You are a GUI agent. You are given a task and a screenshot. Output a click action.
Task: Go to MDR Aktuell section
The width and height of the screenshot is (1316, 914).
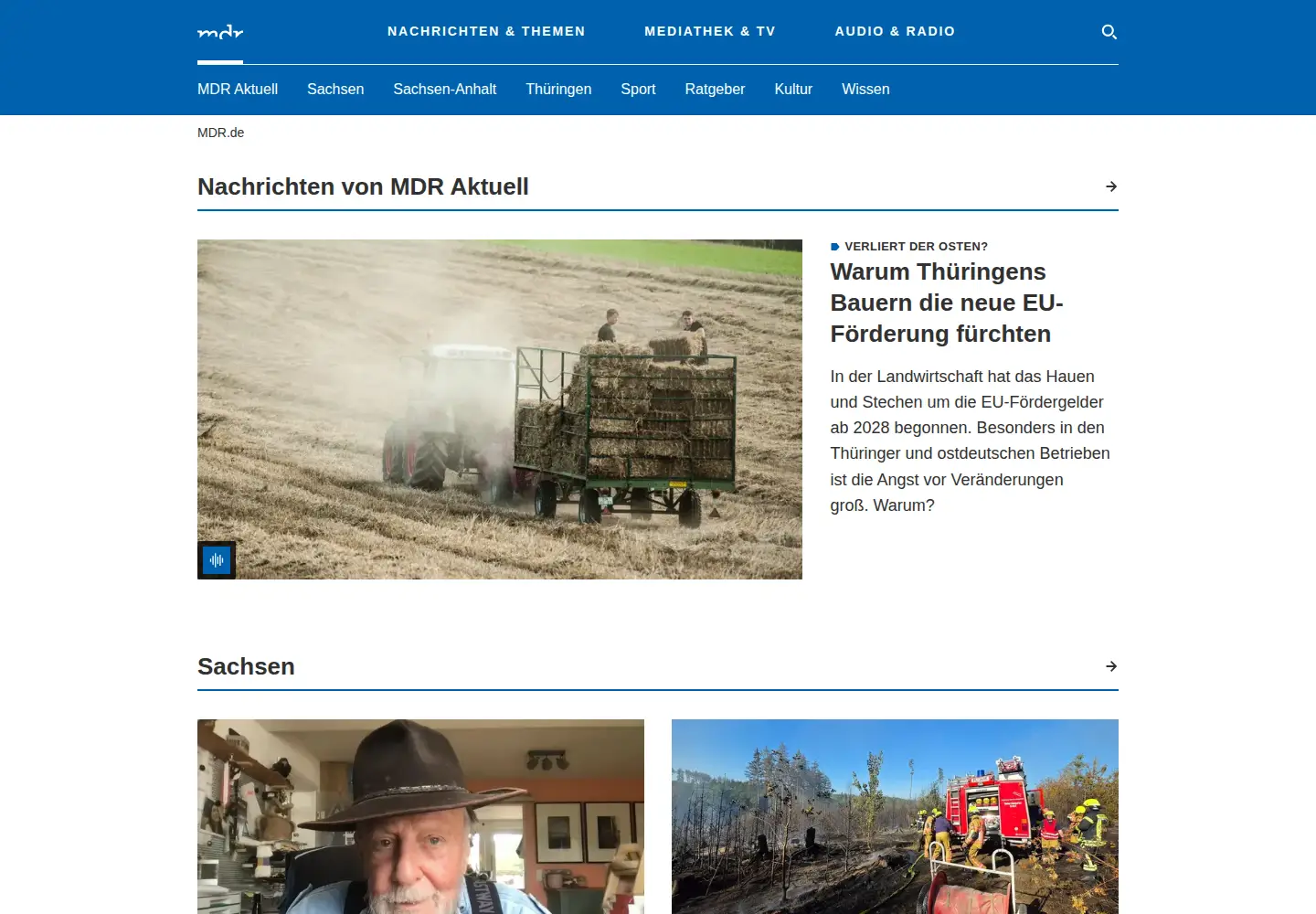[x=238, y=89]
